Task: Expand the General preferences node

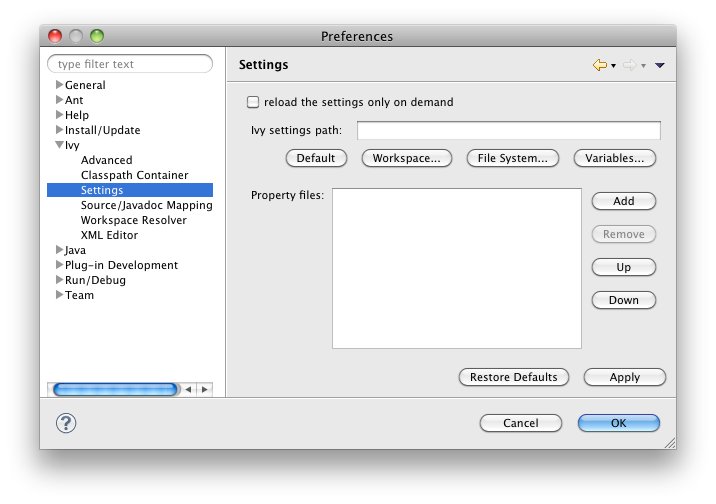Action: [x=60, y=85]
